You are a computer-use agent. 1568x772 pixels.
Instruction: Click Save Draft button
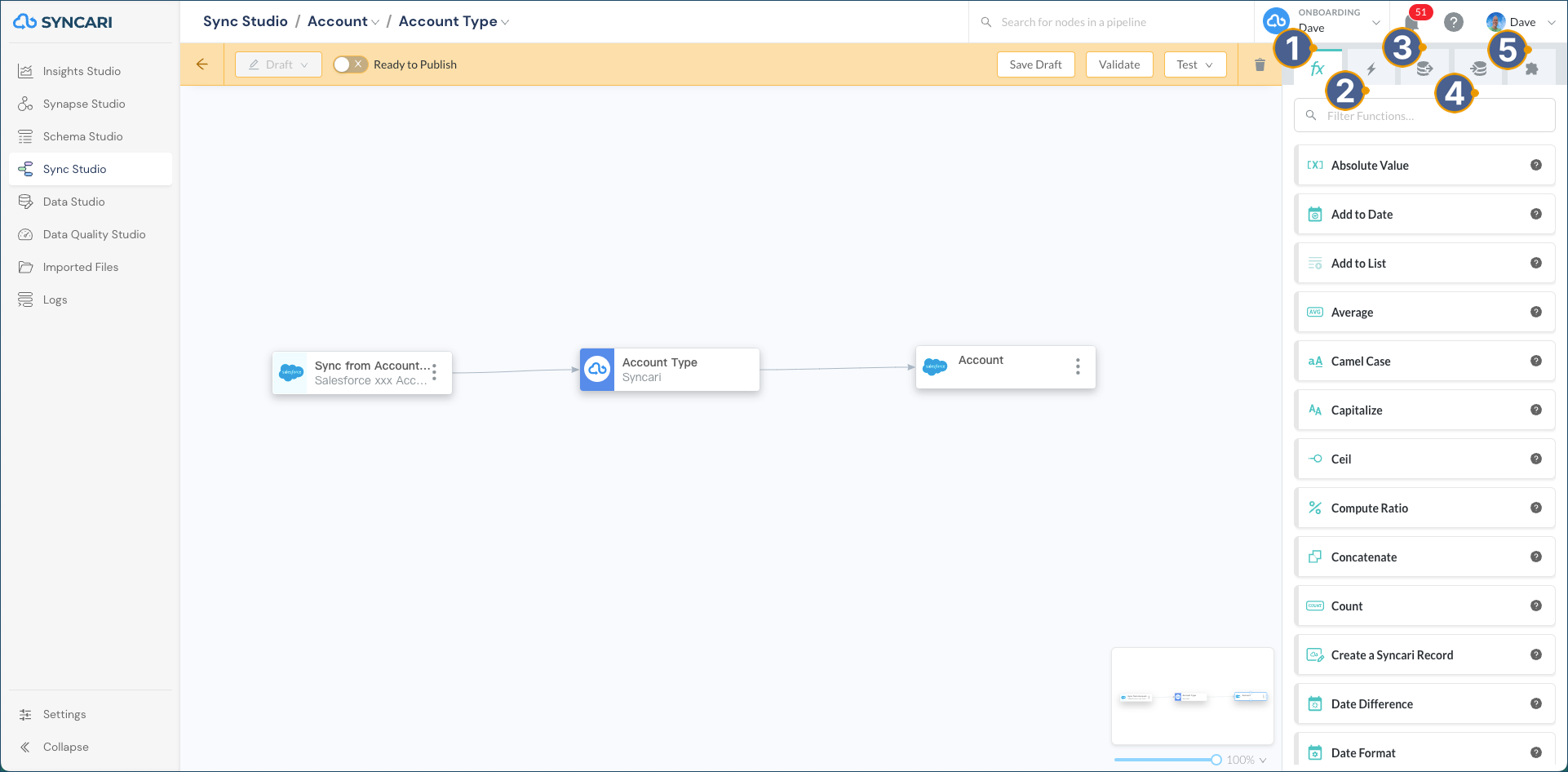coord(1035,64)
